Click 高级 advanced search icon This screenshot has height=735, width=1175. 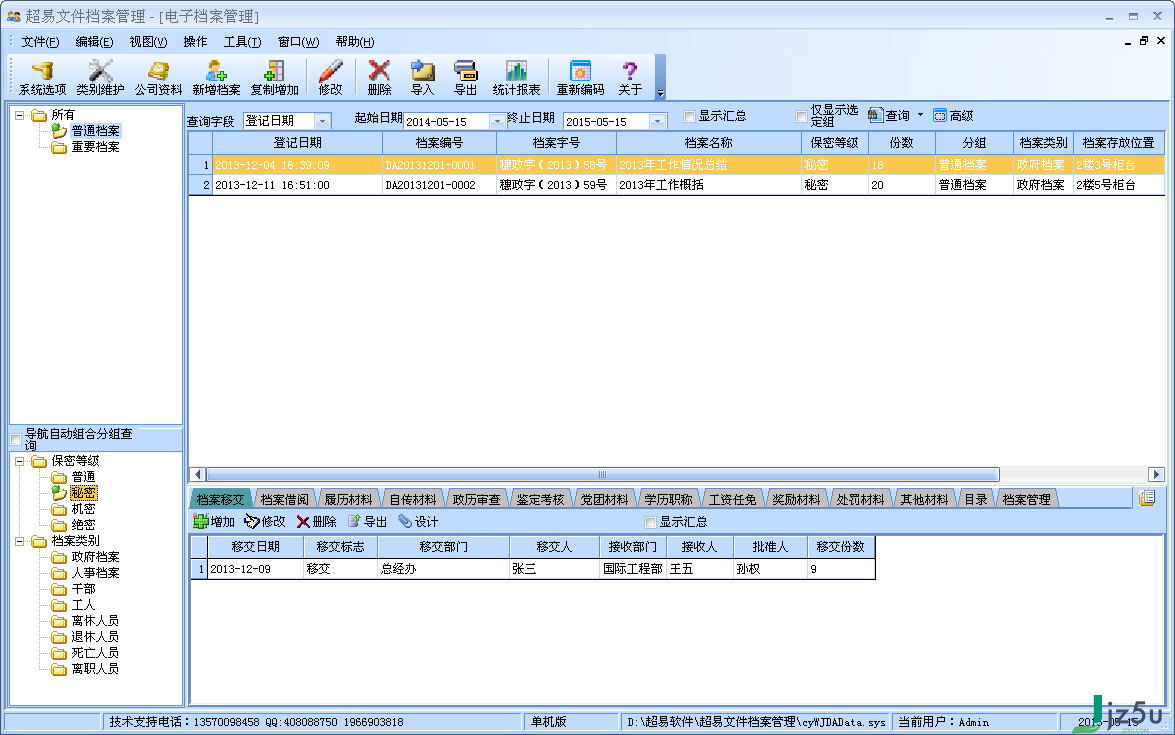point(953,115)
